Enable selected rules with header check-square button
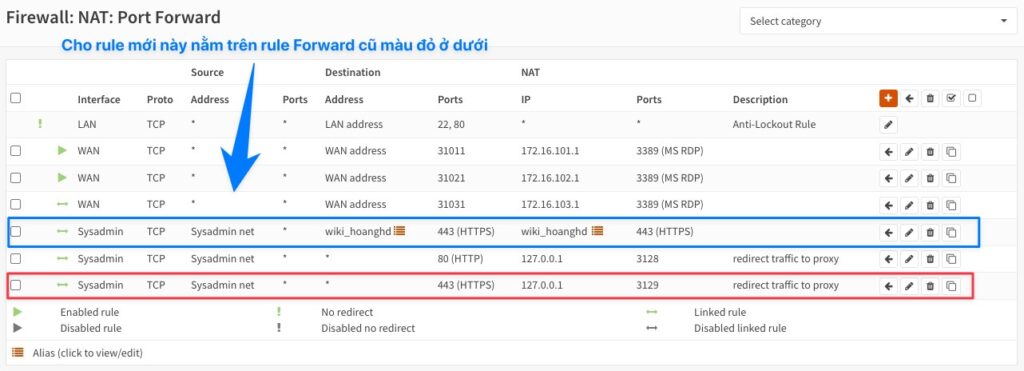The height and width of the screenshot is (371, 1024). pos(952,99)
